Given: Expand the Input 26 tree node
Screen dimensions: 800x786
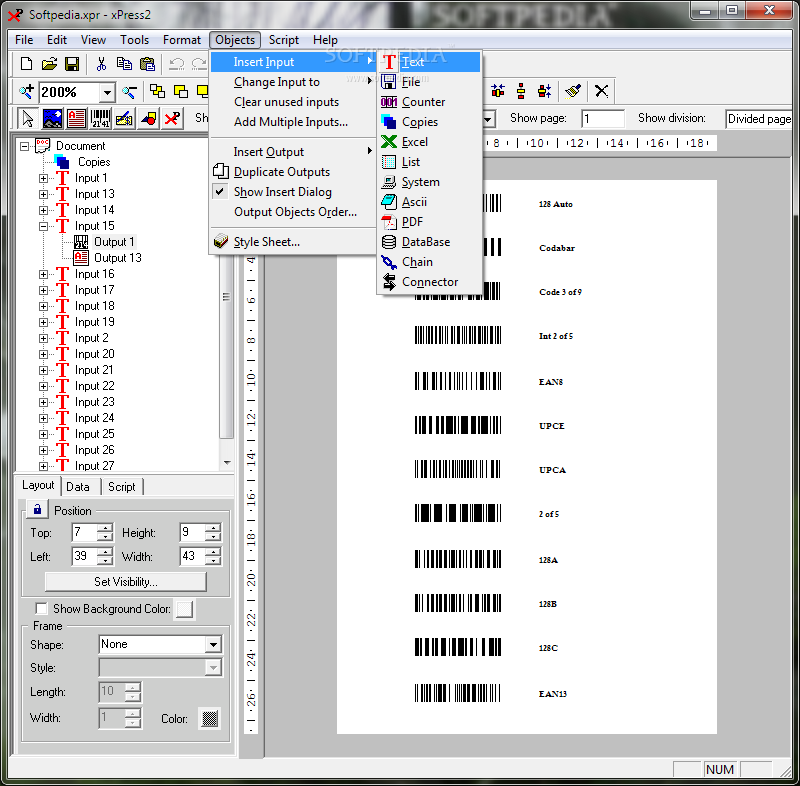Looking at the screenshot, I should click(43, 450).
